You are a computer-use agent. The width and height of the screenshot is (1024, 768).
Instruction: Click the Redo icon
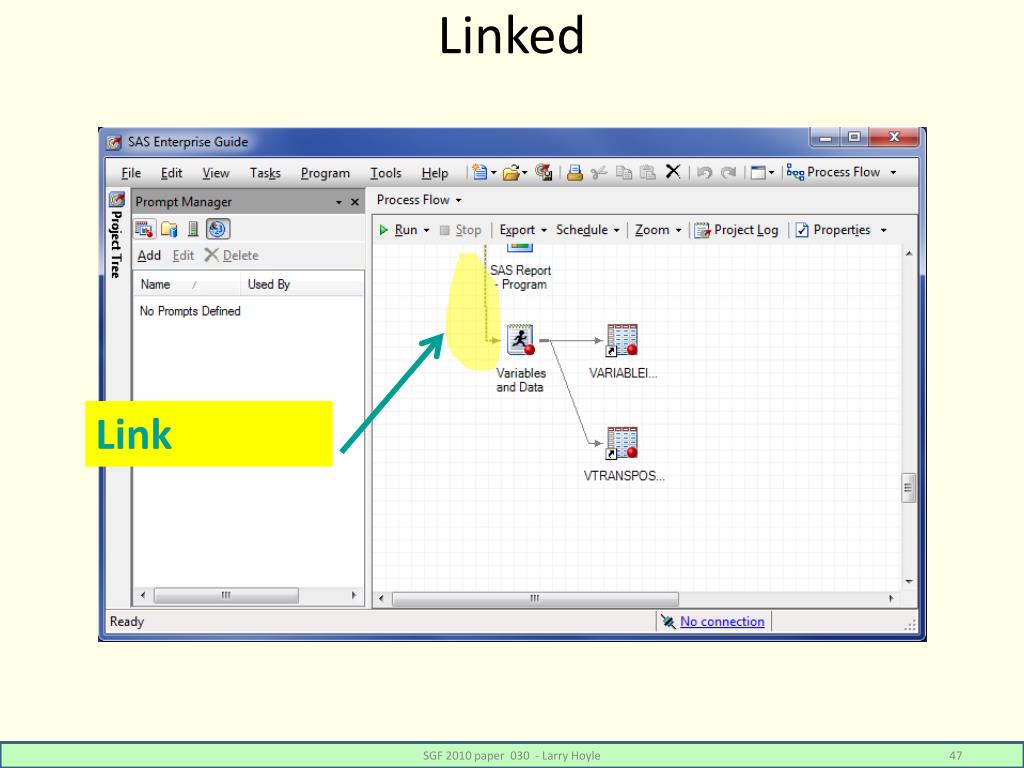click(728, 172)
